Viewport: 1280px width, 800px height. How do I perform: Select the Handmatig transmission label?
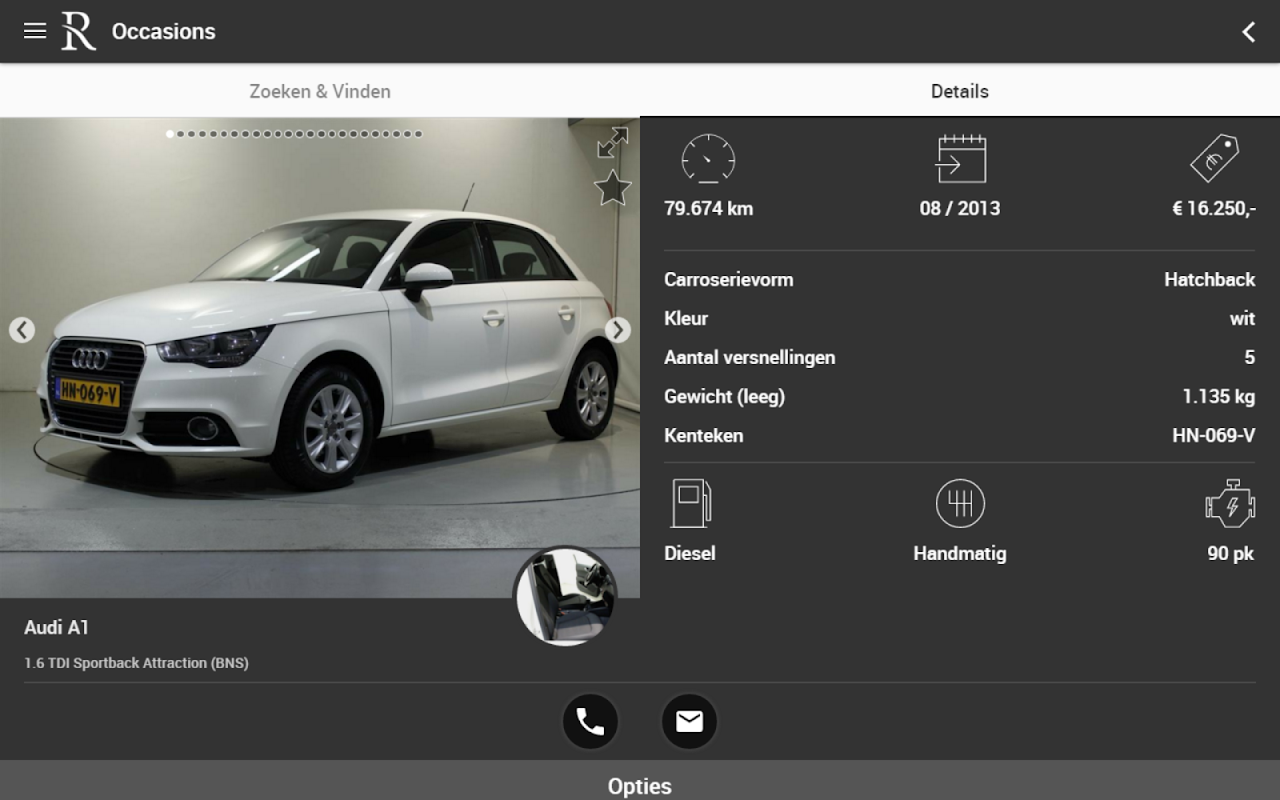coord(960,554)
